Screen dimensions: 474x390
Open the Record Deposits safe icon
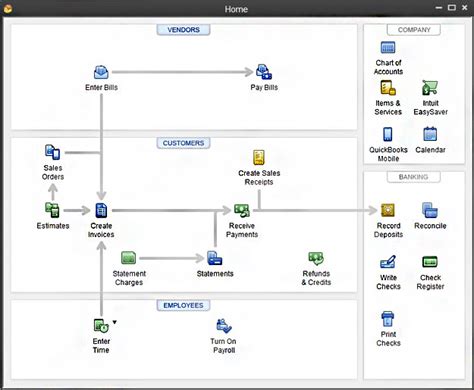coord(388,210)
